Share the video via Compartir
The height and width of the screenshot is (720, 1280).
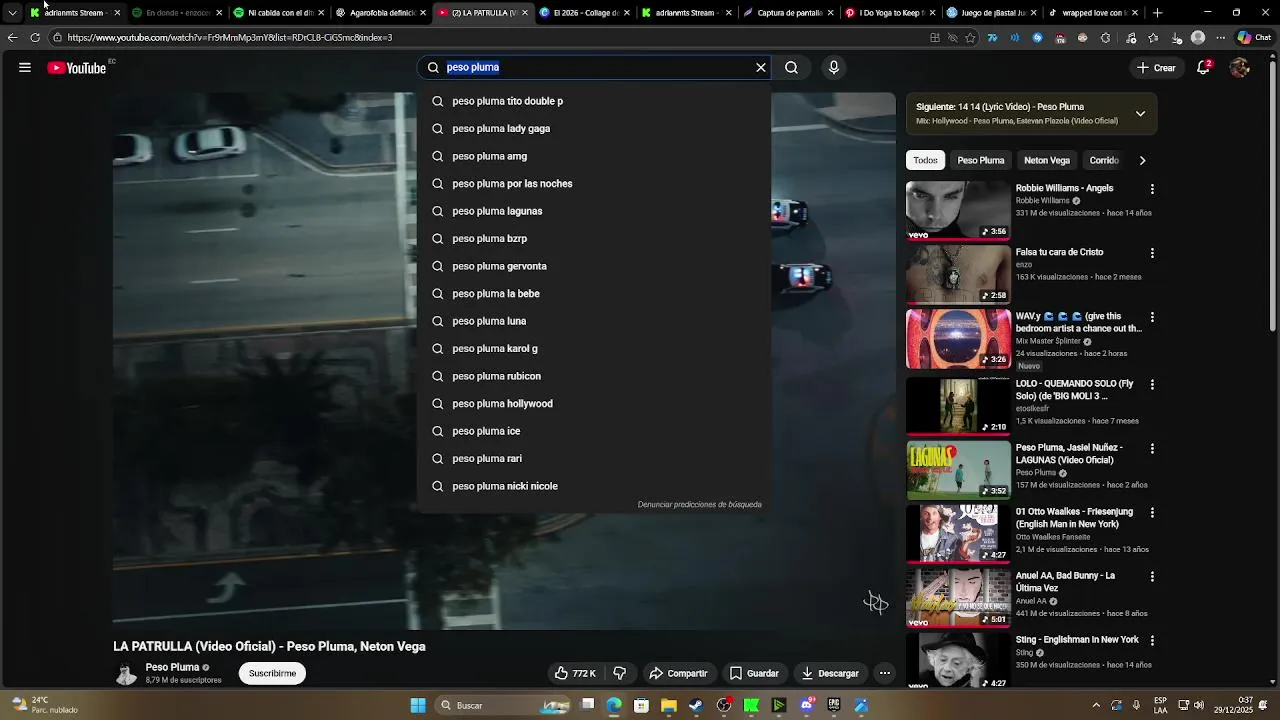678,673
